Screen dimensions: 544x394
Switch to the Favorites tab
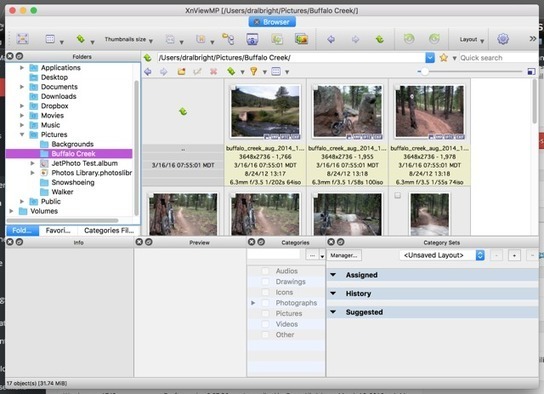(58, 230)
